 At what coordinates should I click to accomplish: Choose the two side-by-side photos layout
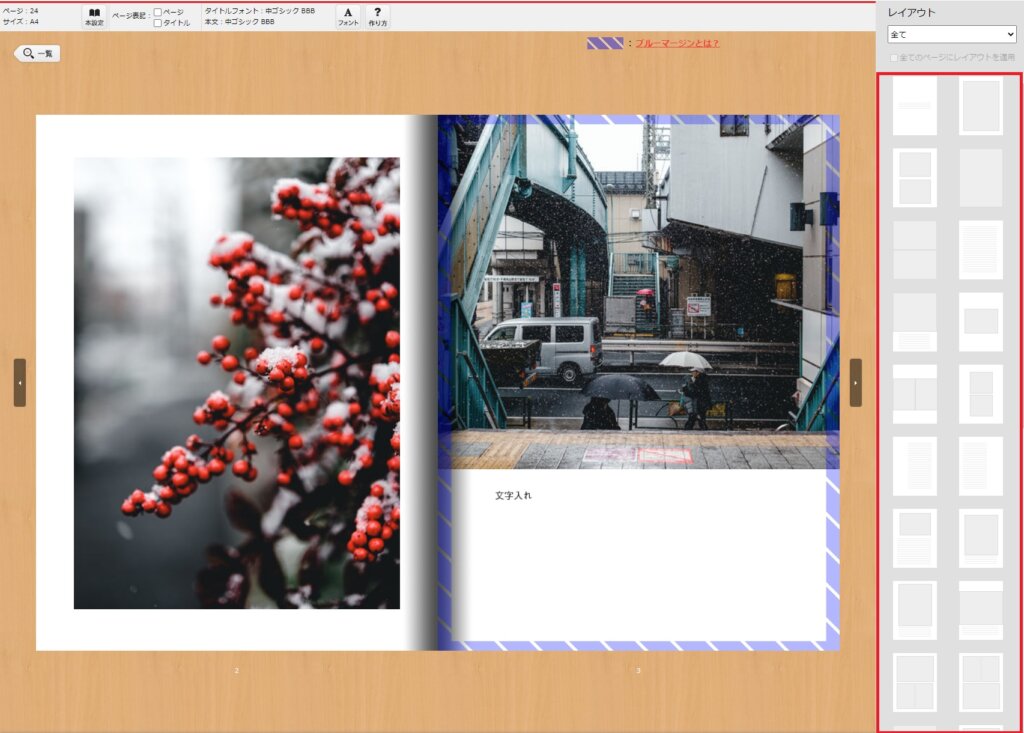(914, 394)
